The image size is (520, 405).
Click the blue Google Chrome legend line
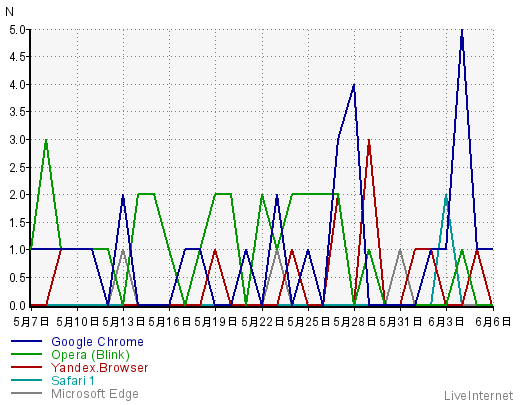26,341
